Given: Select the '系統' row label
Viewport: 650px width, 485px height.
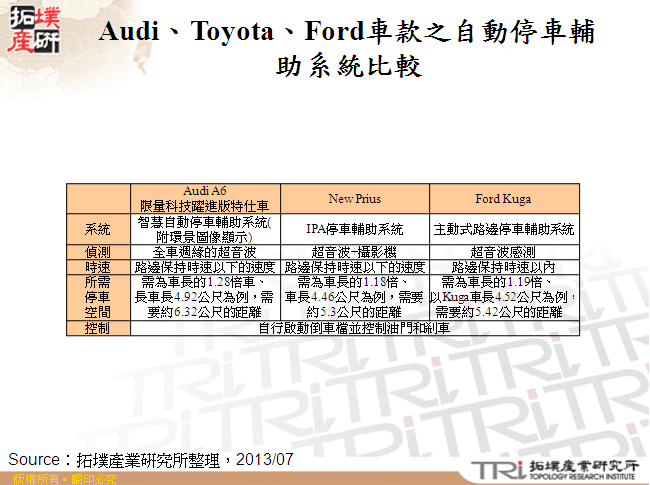Looking at the screenshot, I should tap(98, 229).
